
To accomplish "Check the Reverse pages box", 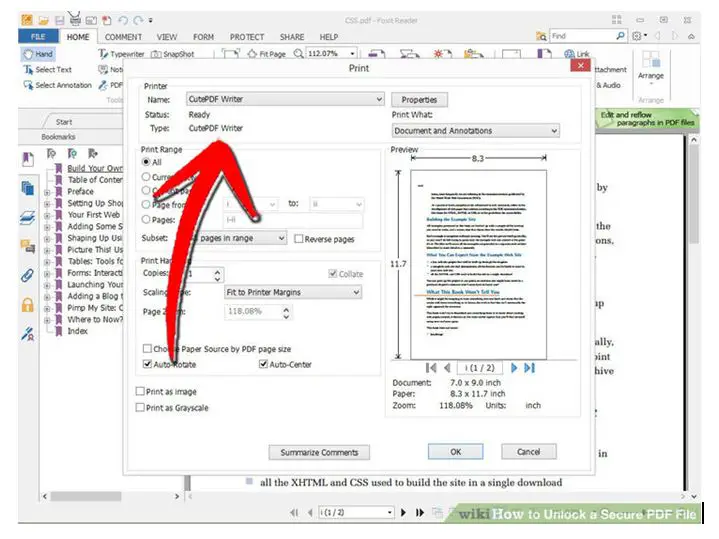I will tap(299, 239).
